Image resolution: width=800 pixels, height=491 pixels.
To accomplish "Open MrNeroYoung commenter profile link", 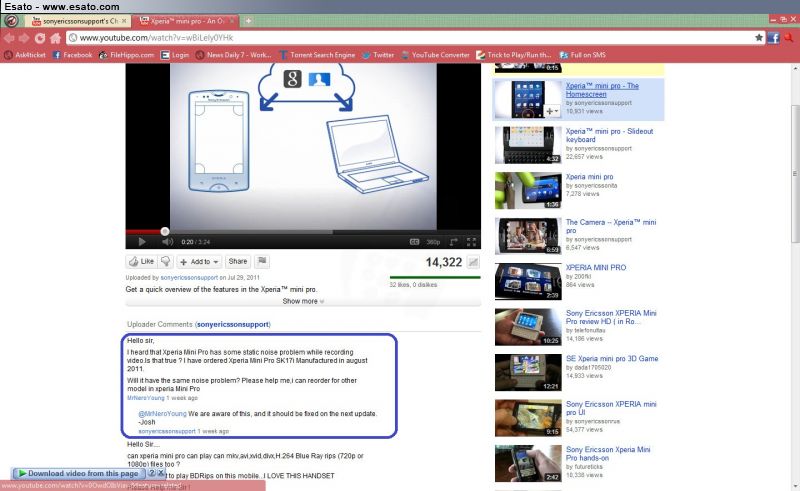I will (146, 398).
